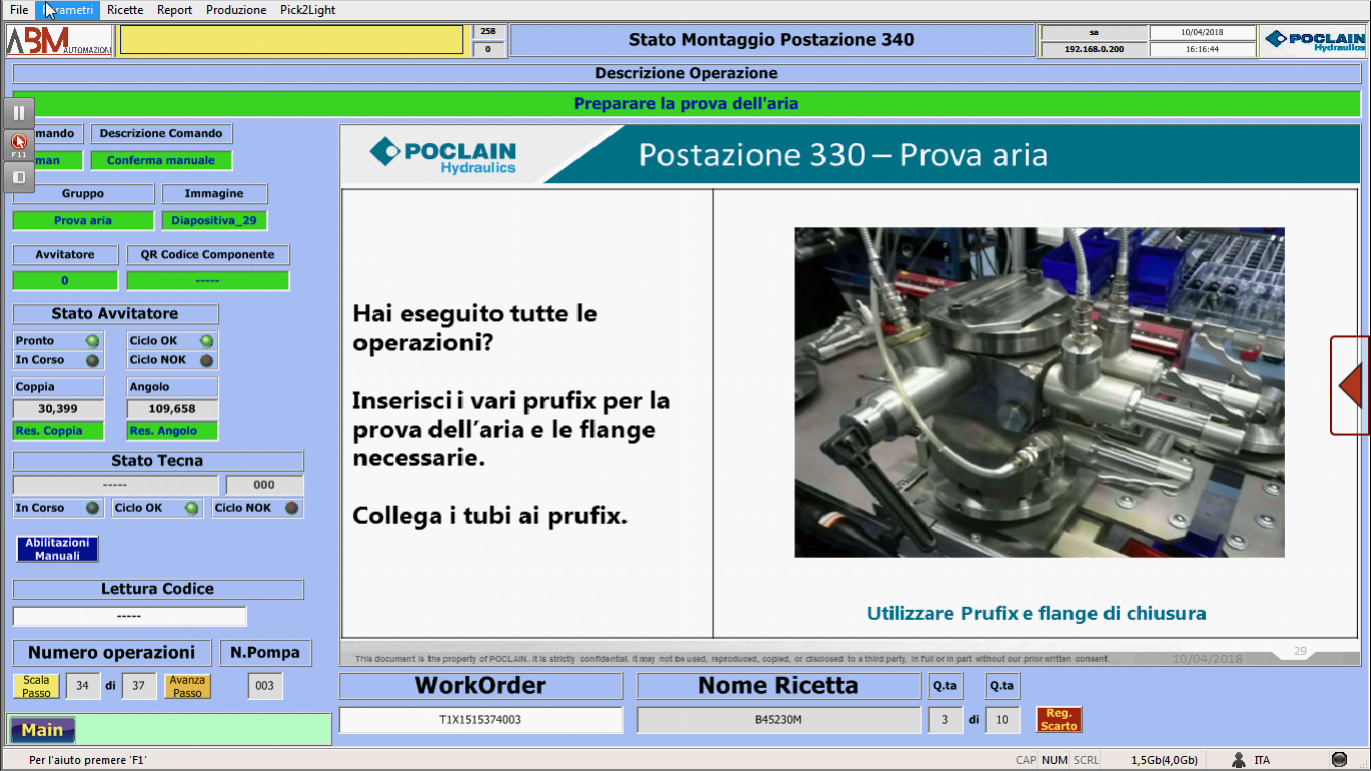Click the red arrow on right edge
The image size is (1371, 771).
point(1351,385)
